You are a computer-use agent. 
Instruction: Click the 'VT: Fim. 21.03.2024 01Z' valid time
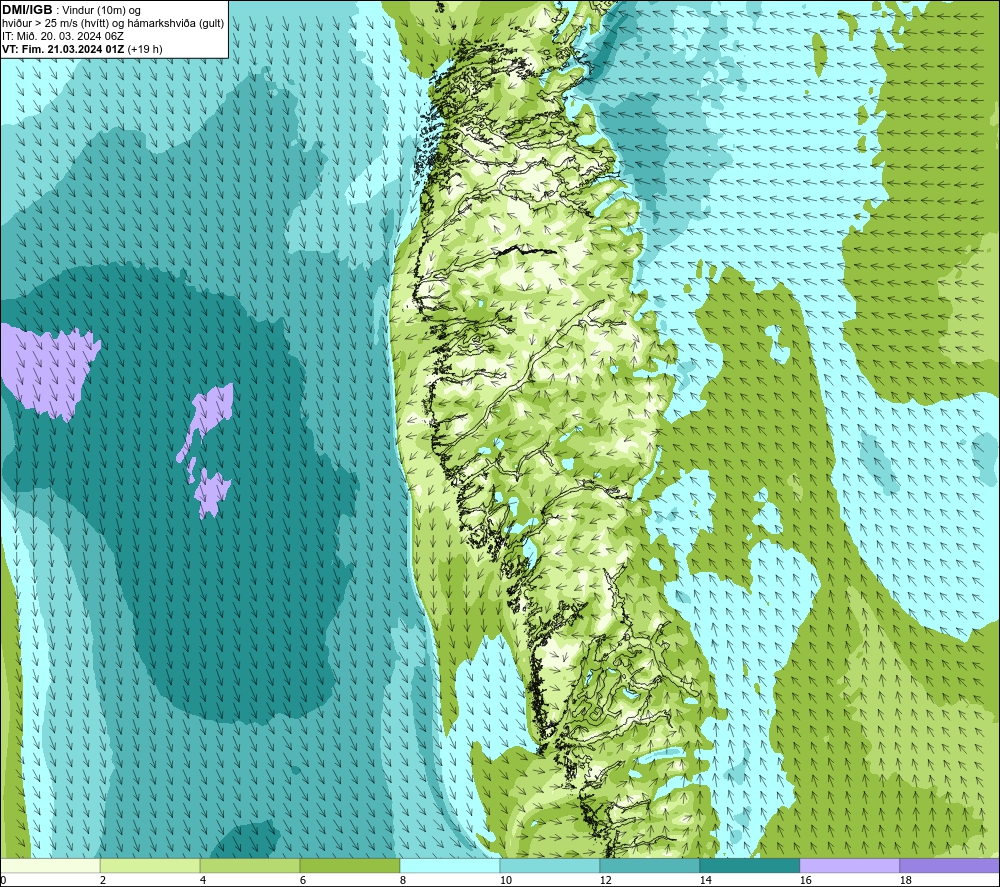click(x=63, y=49)
